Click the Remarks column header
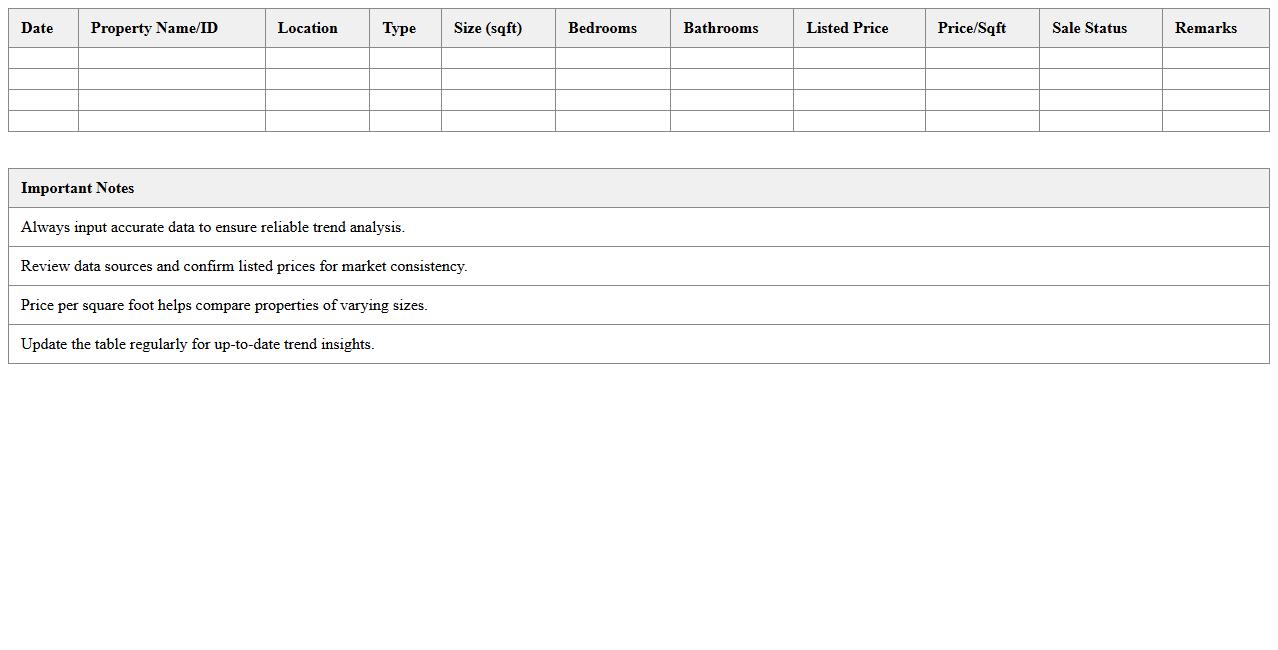The image size is (1278, 650). 1206,28
